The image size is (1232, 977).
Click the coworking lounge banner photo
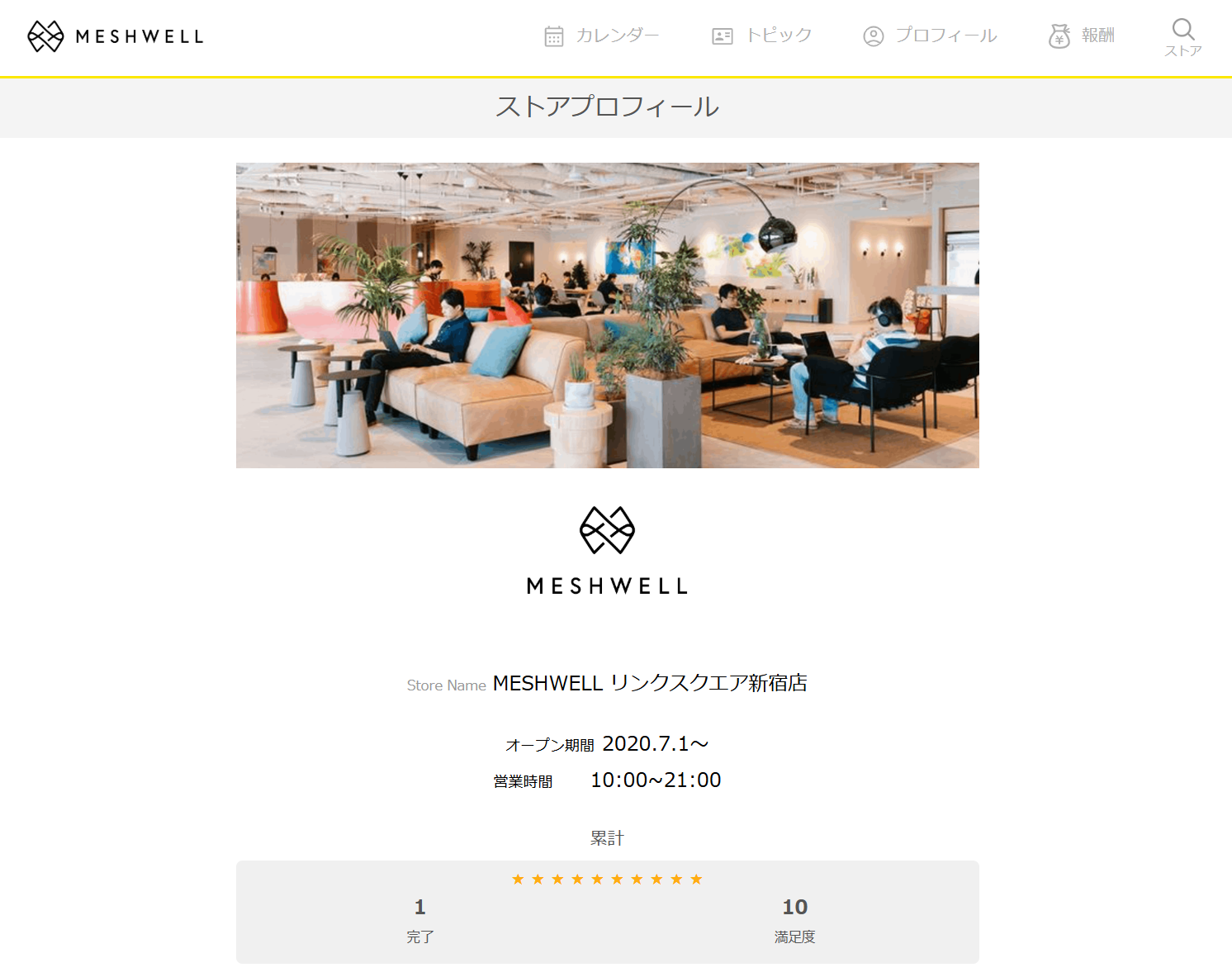point(608,315)
